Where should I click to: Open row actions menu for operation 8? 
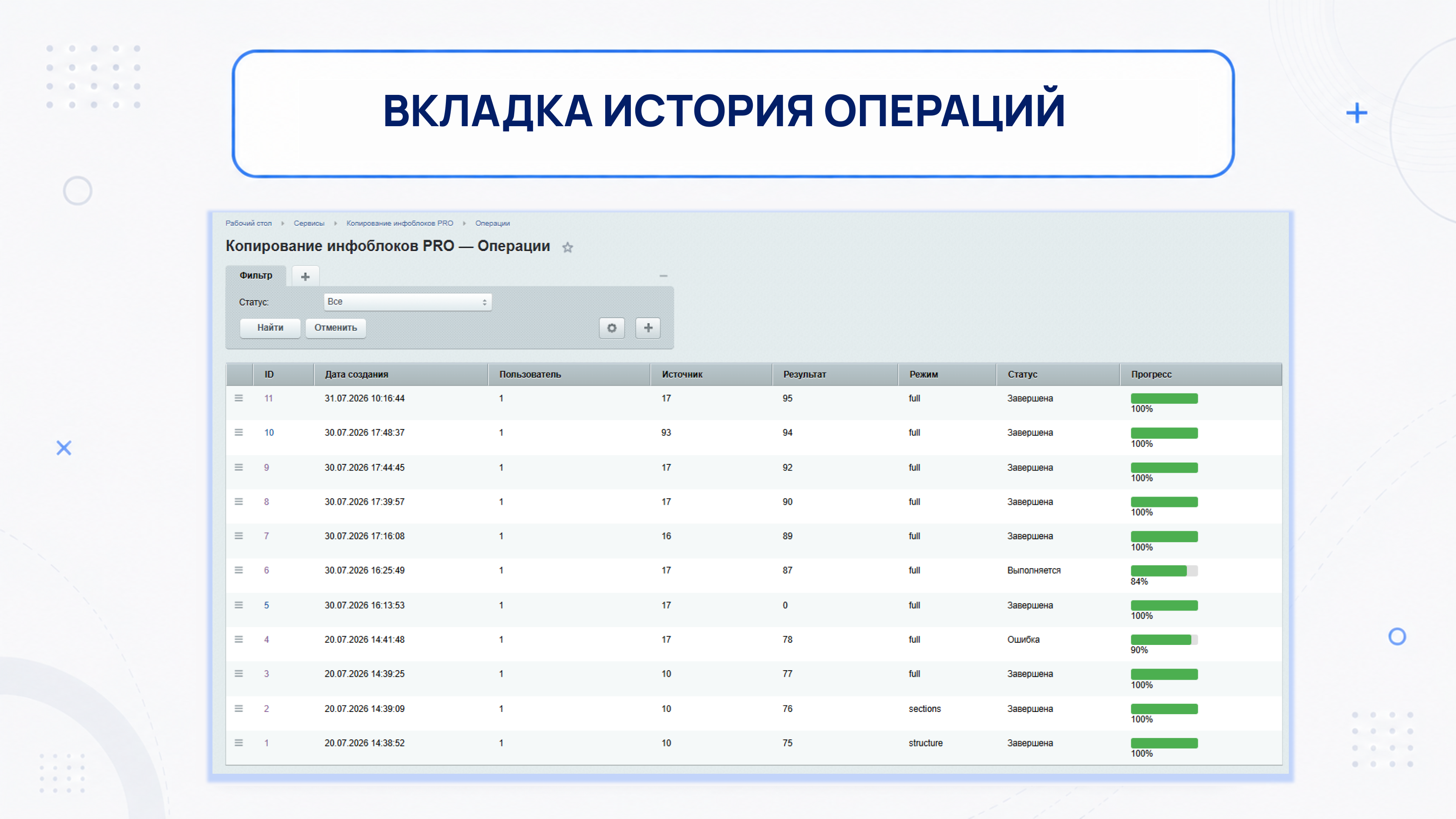point(239,502)
